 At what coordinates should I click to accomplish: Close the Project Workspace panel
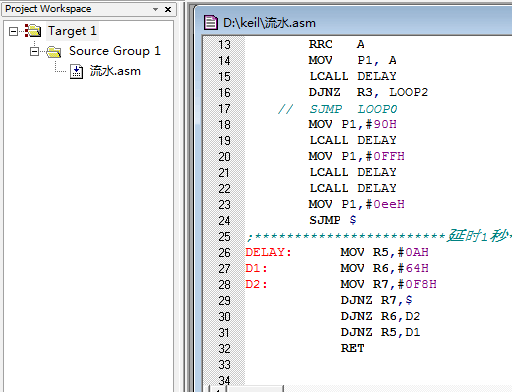(x=168, y=9)
